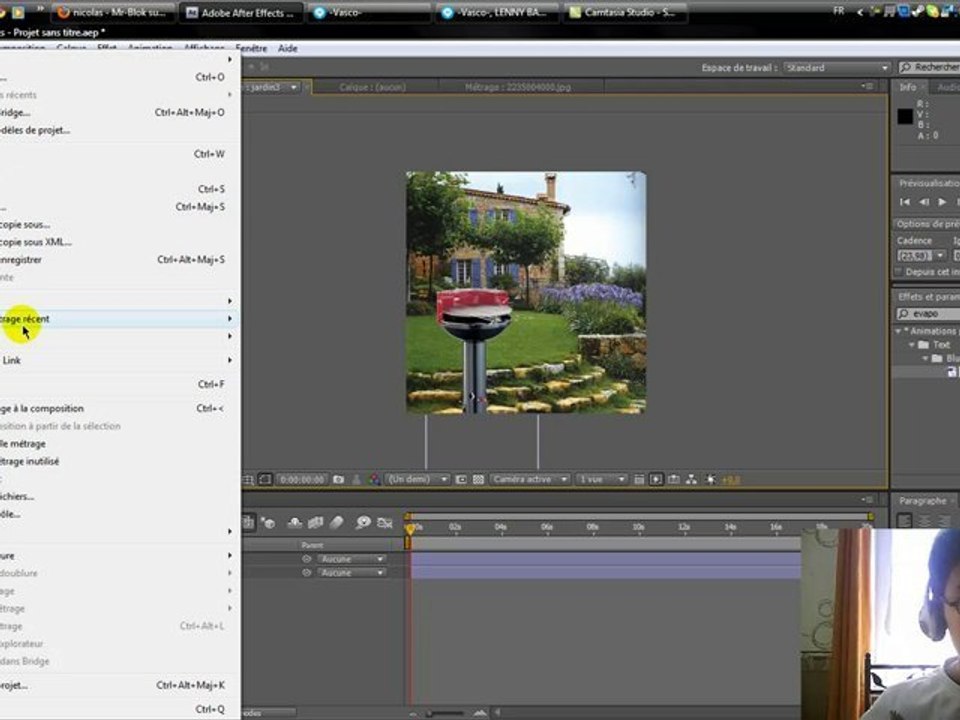
Task: Click the zoom in mountains icon
Action: pyautogui.click(x=480, y=713)
